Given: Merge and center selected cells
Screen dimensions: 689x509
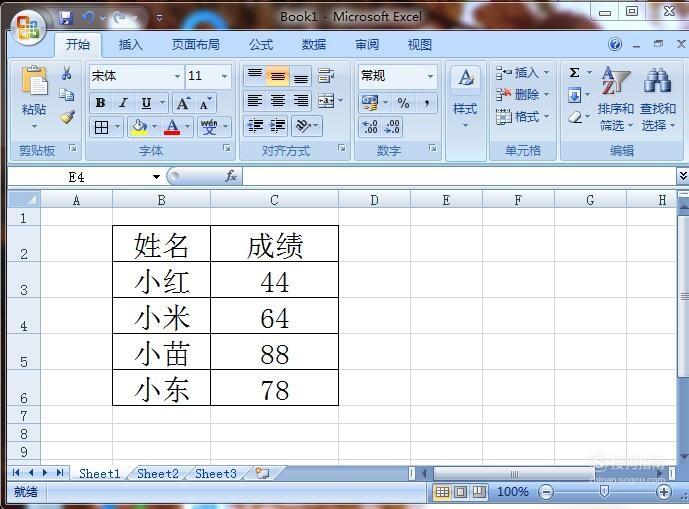Looking at the screenshot, I should [326, 101].
